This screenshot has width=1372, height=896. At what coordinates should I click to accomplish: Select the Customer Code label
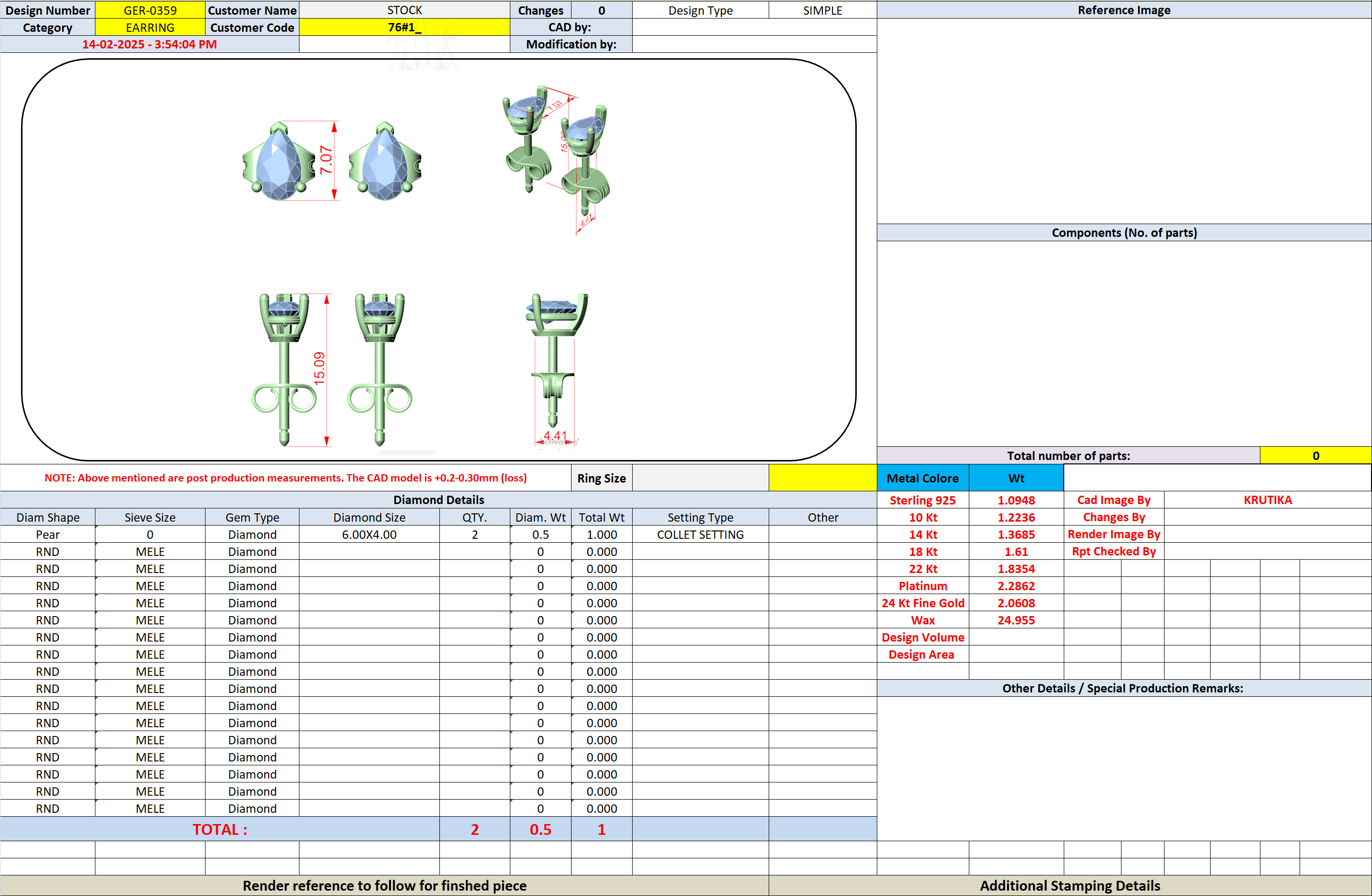click(x=252, y=27)
